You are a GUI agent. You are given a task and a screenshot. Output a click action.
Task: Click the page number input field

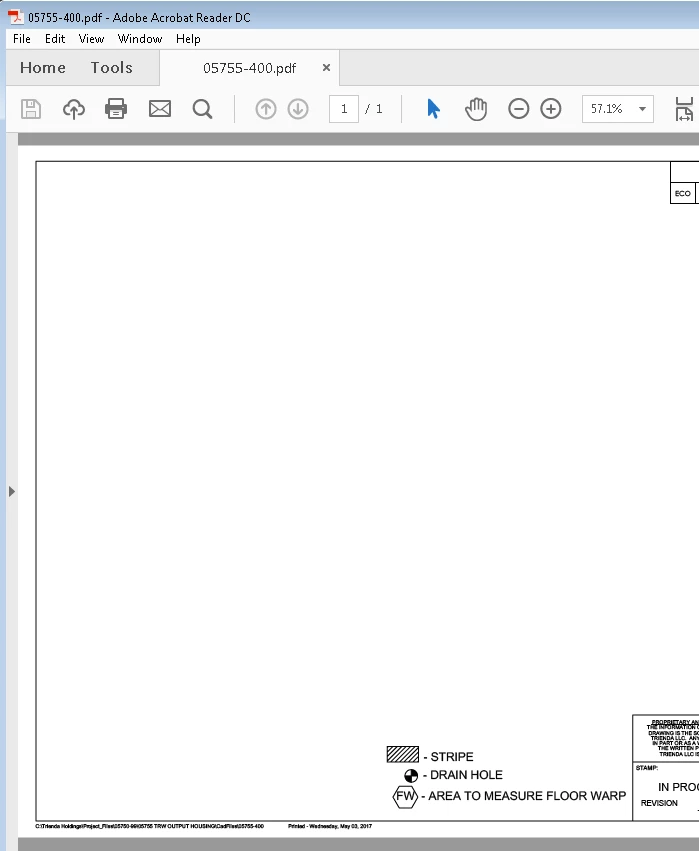(x=344, y=109)
